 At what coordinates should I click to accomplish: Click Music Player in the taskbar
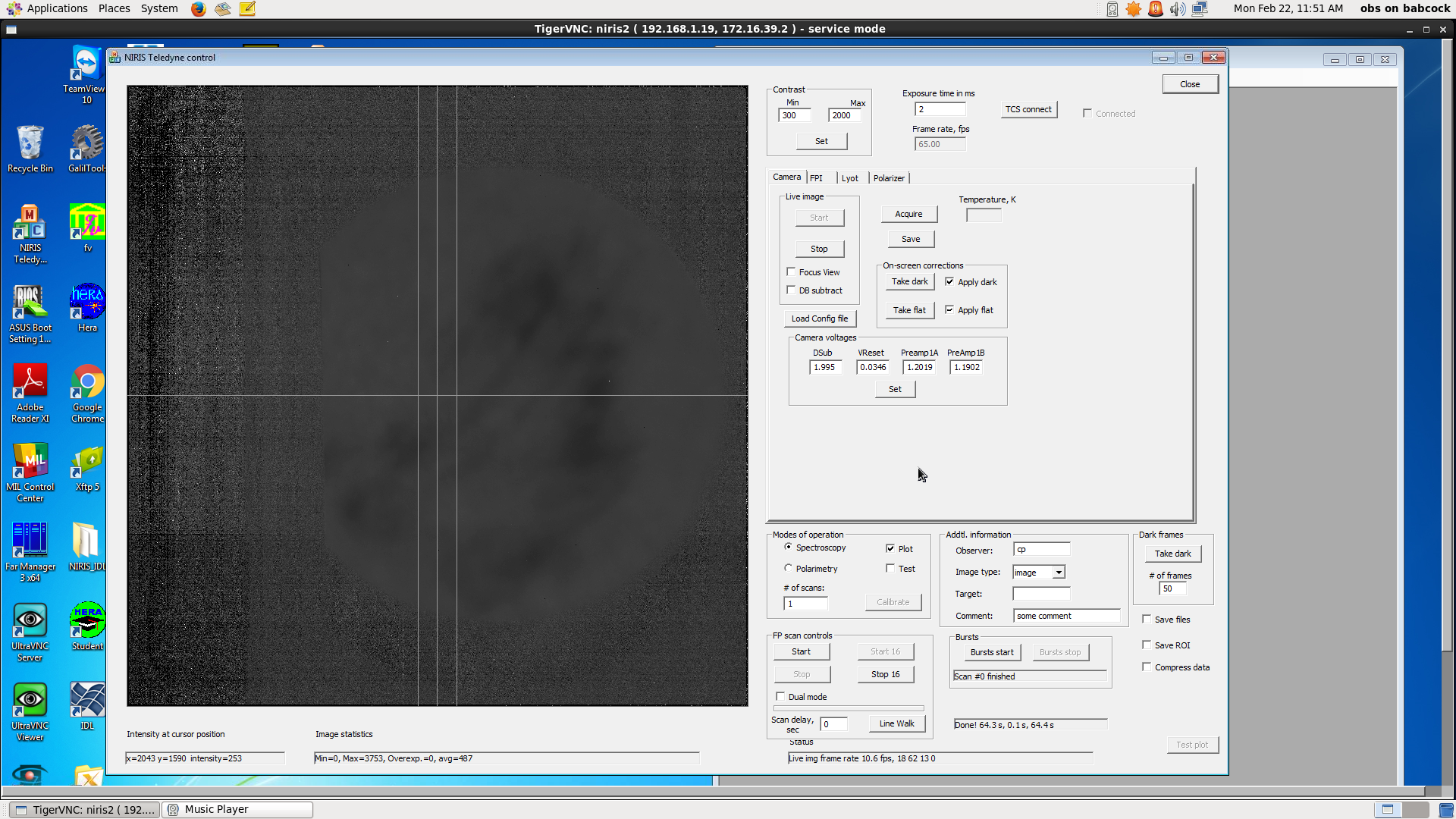click(x=238, y=809)
